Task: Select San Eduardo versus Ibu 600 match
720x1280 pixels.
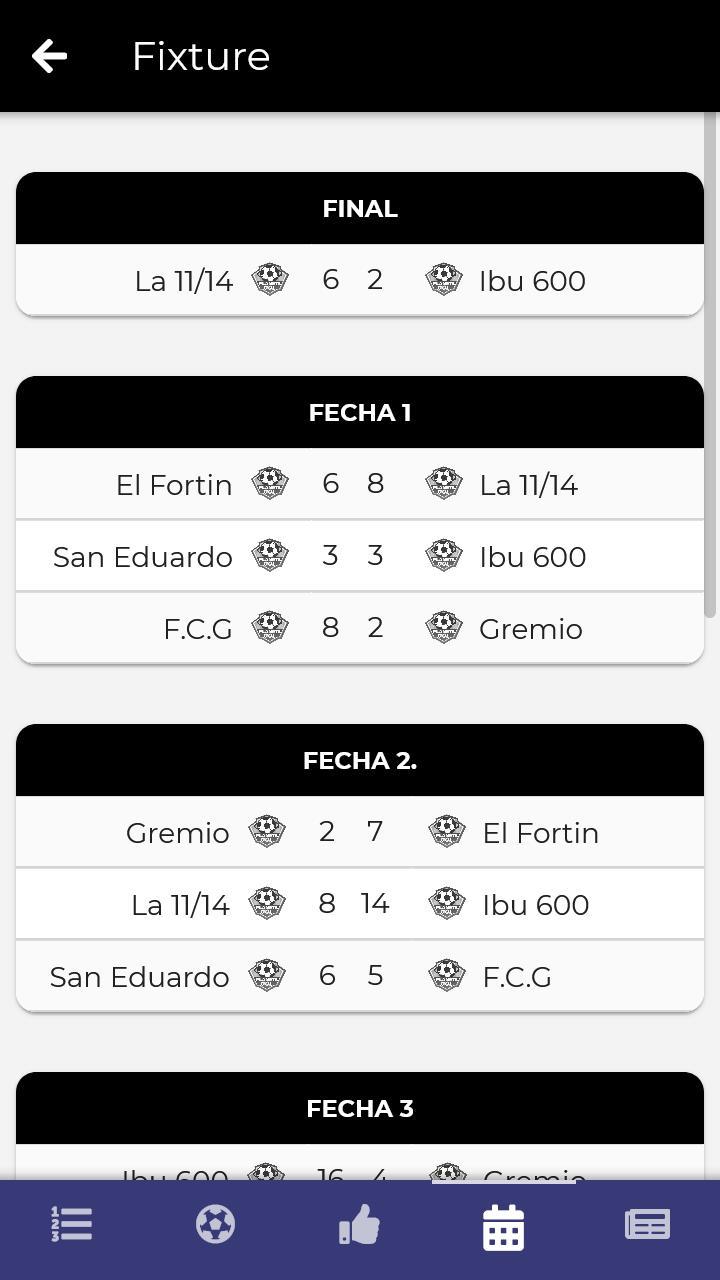Action: click(360, 556)
